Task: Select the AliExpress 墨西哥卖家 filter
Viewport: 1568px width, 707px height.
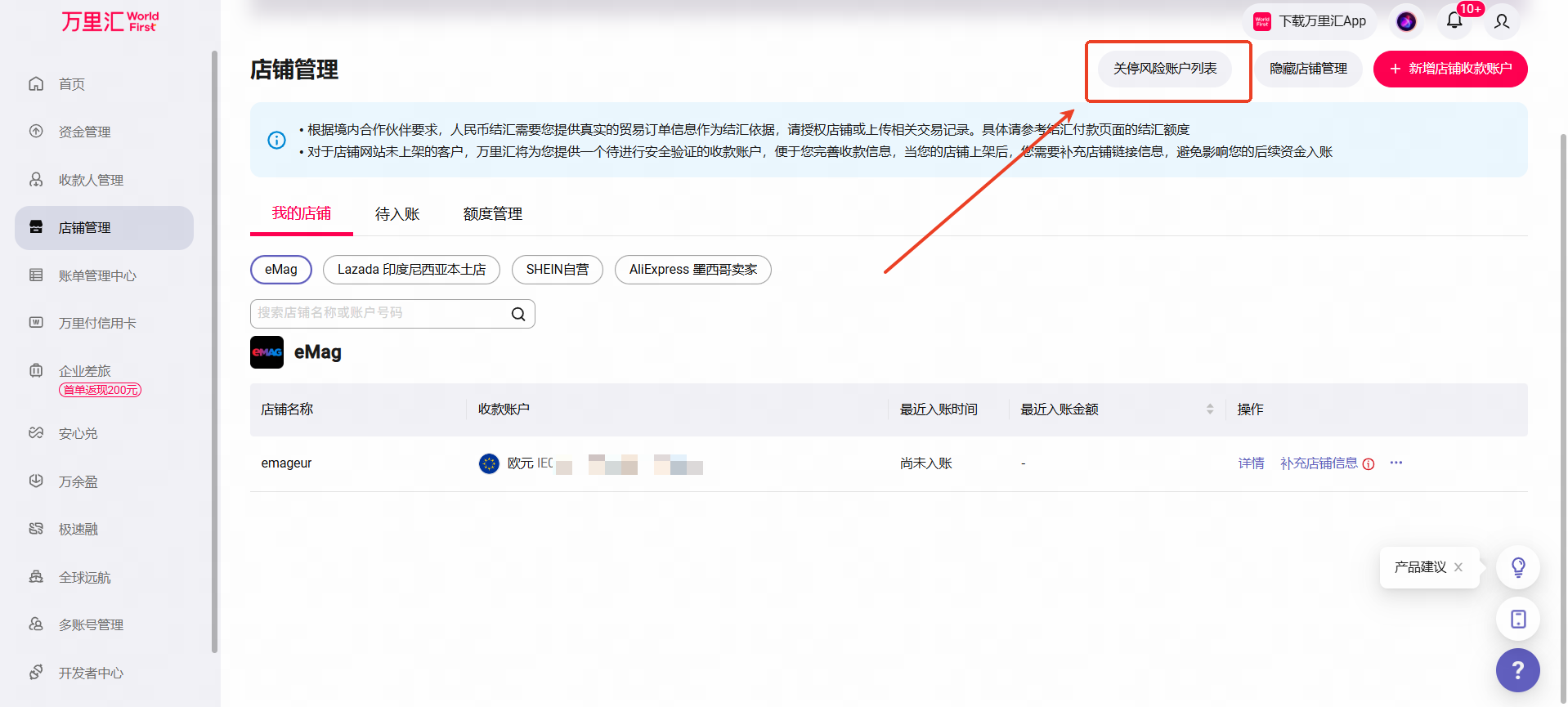Action: tap(693, 270)
